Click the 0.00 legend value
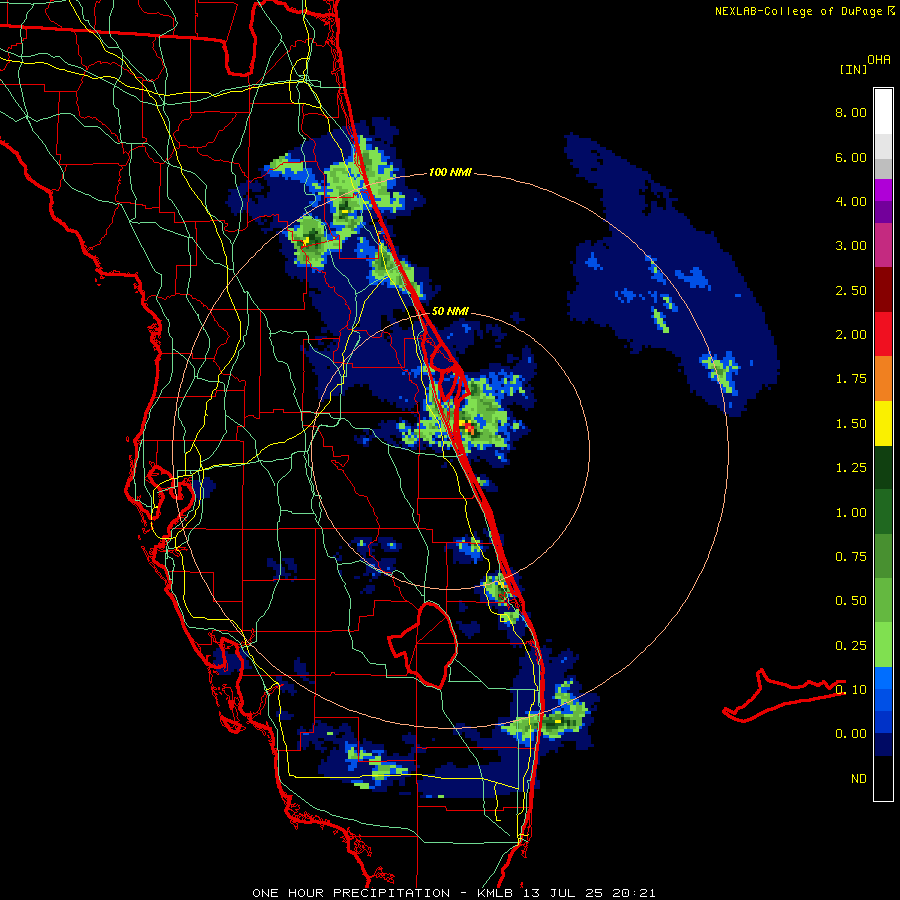 point(851,734)
